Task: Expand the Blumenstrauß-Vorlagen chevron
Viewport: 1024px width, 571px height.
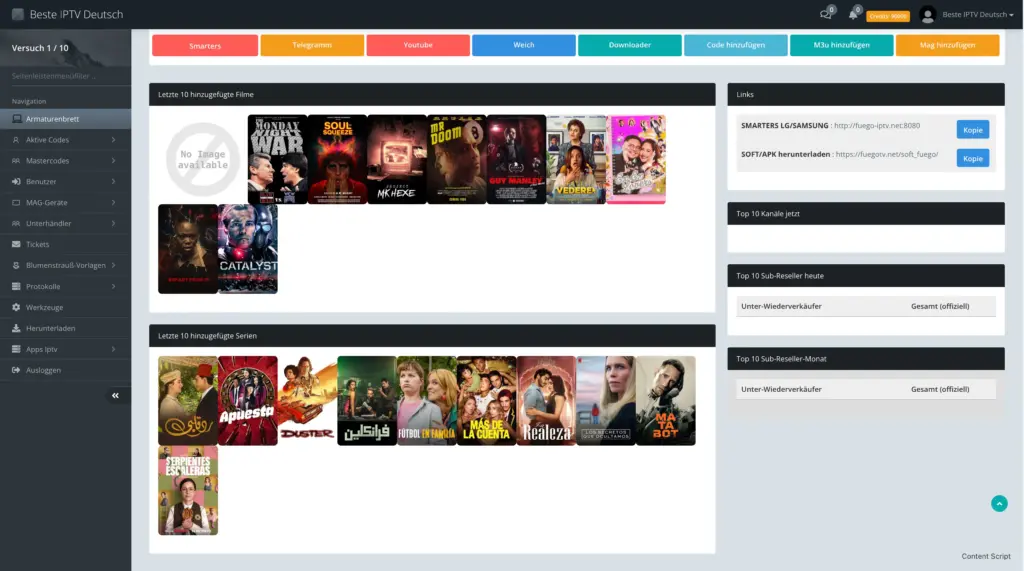Action: [114, 265]
